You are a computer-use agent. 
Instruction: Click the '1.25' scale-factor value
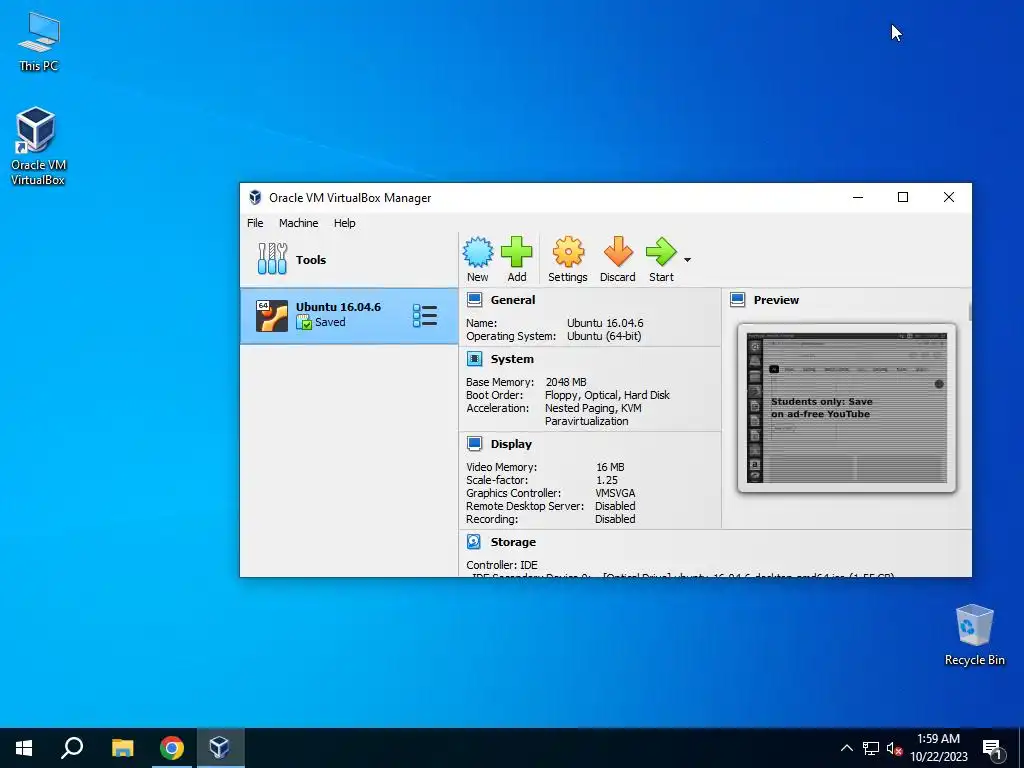pyautogui.click(x=607, y=480)
